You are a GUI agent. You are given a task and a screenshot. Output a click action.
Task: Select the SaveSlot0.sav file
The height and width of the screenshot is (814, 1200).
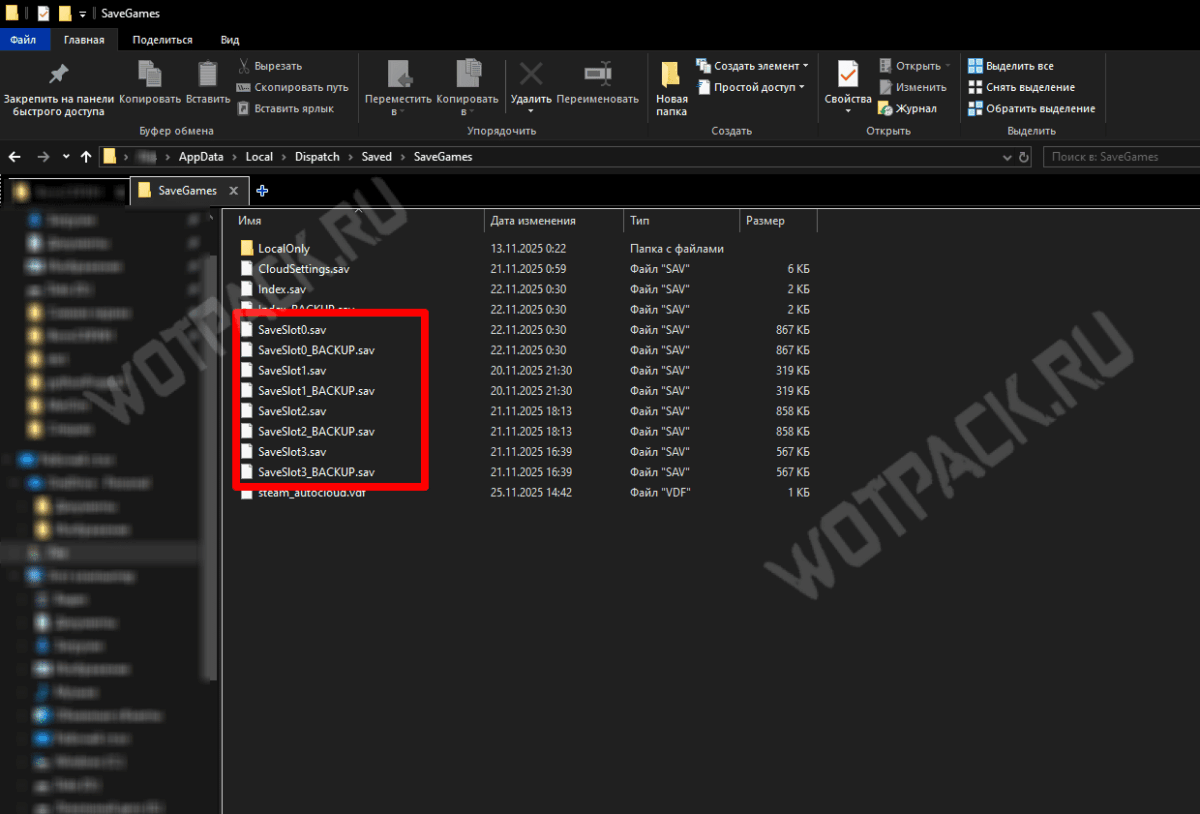[x=291, y=330]
